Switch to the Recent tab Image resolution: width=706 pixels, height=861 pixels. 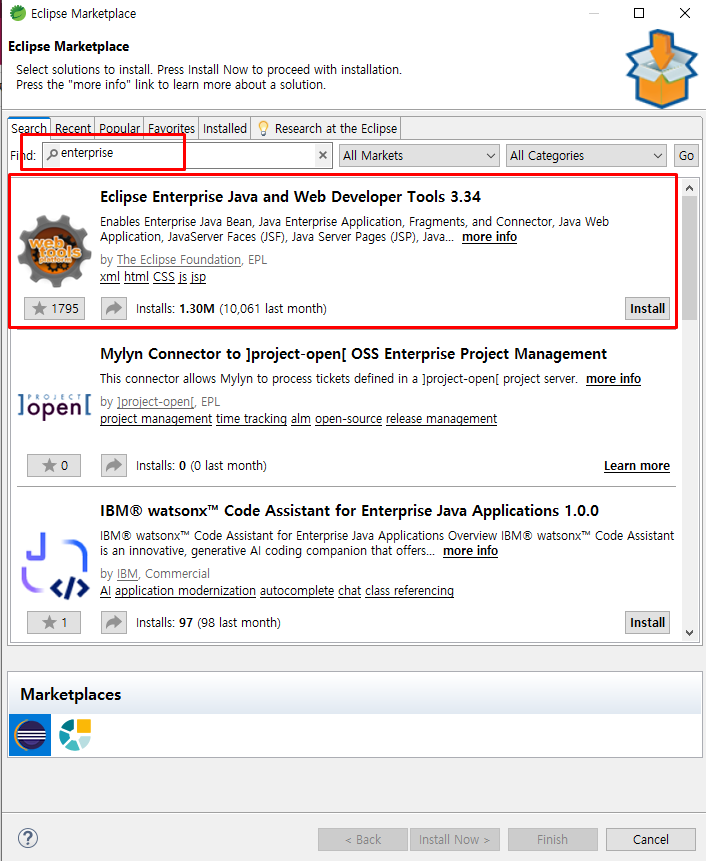coord(72,128)
